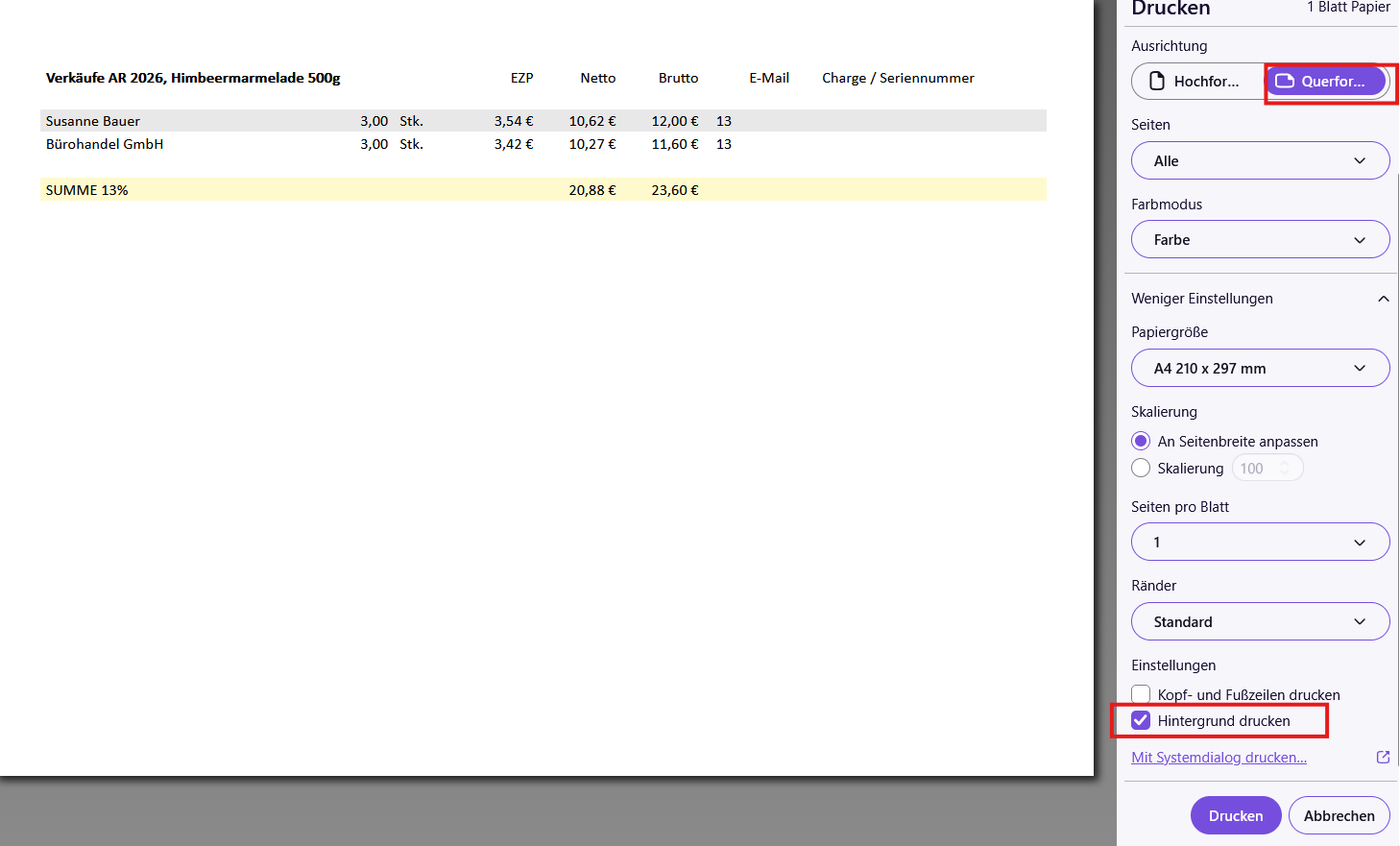This screenshot has width=1400, height=846.
Task: Click the EZP column header in preview
Action: click(x=521, y=78)
